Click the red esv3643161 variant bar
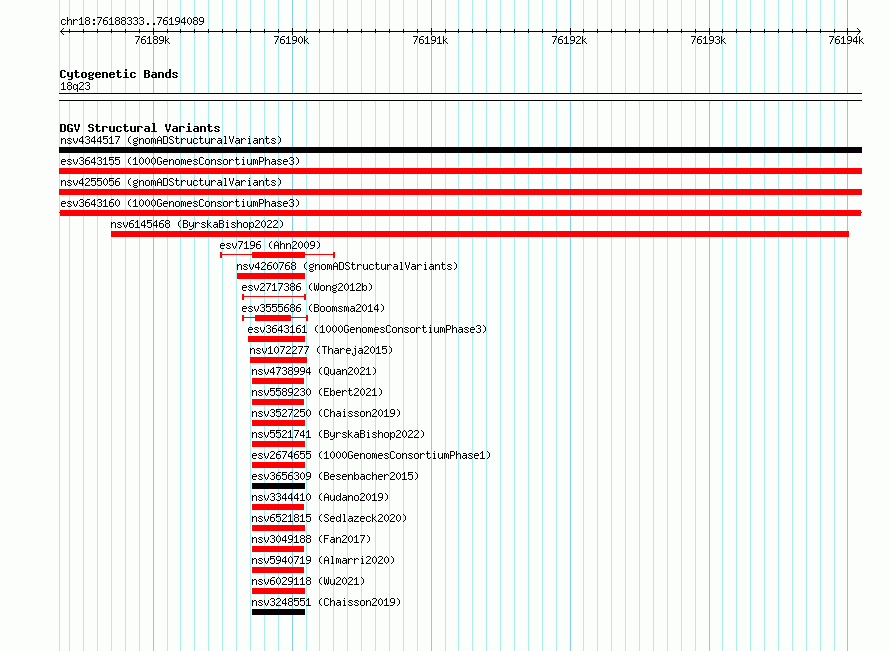Viewport: 890px width, 651px height. [x=276, y=339]
